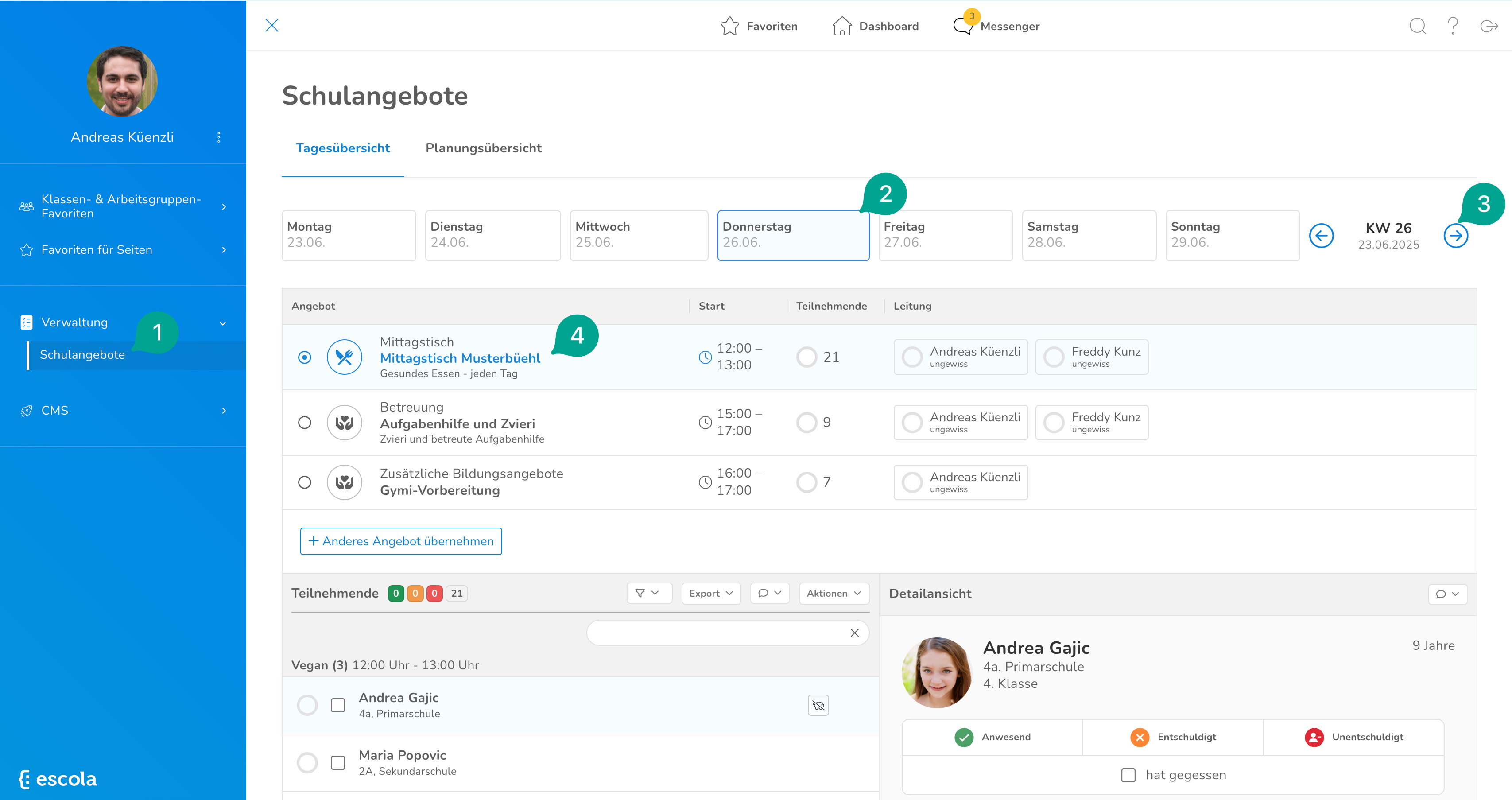Close the sidebar with X icon

[x=272, y=25]
